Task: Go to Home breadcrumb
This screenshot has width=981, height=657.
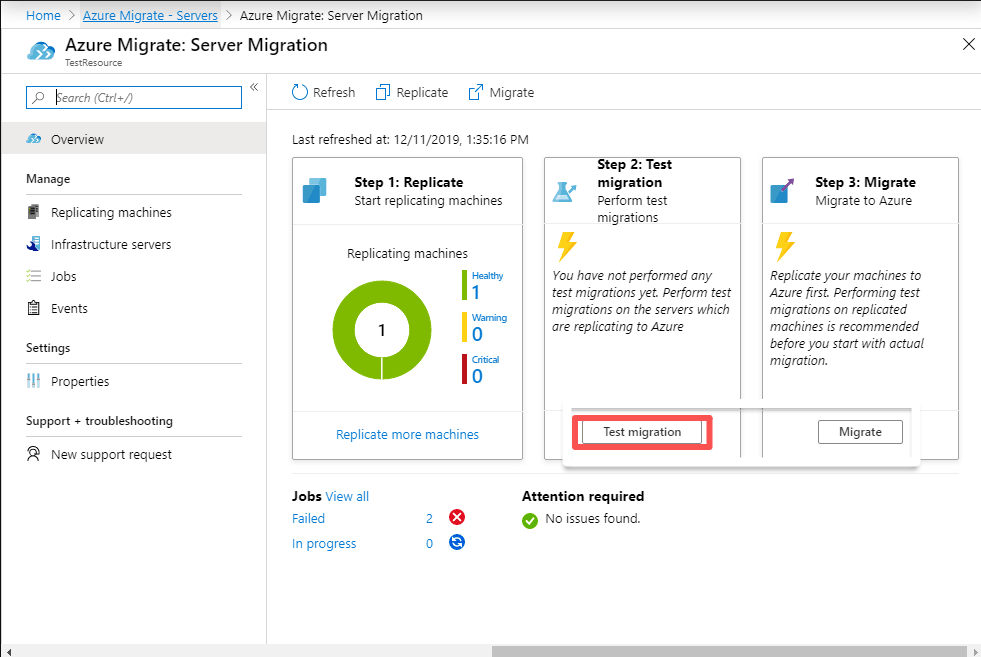Action: click(x=43, y=15)
